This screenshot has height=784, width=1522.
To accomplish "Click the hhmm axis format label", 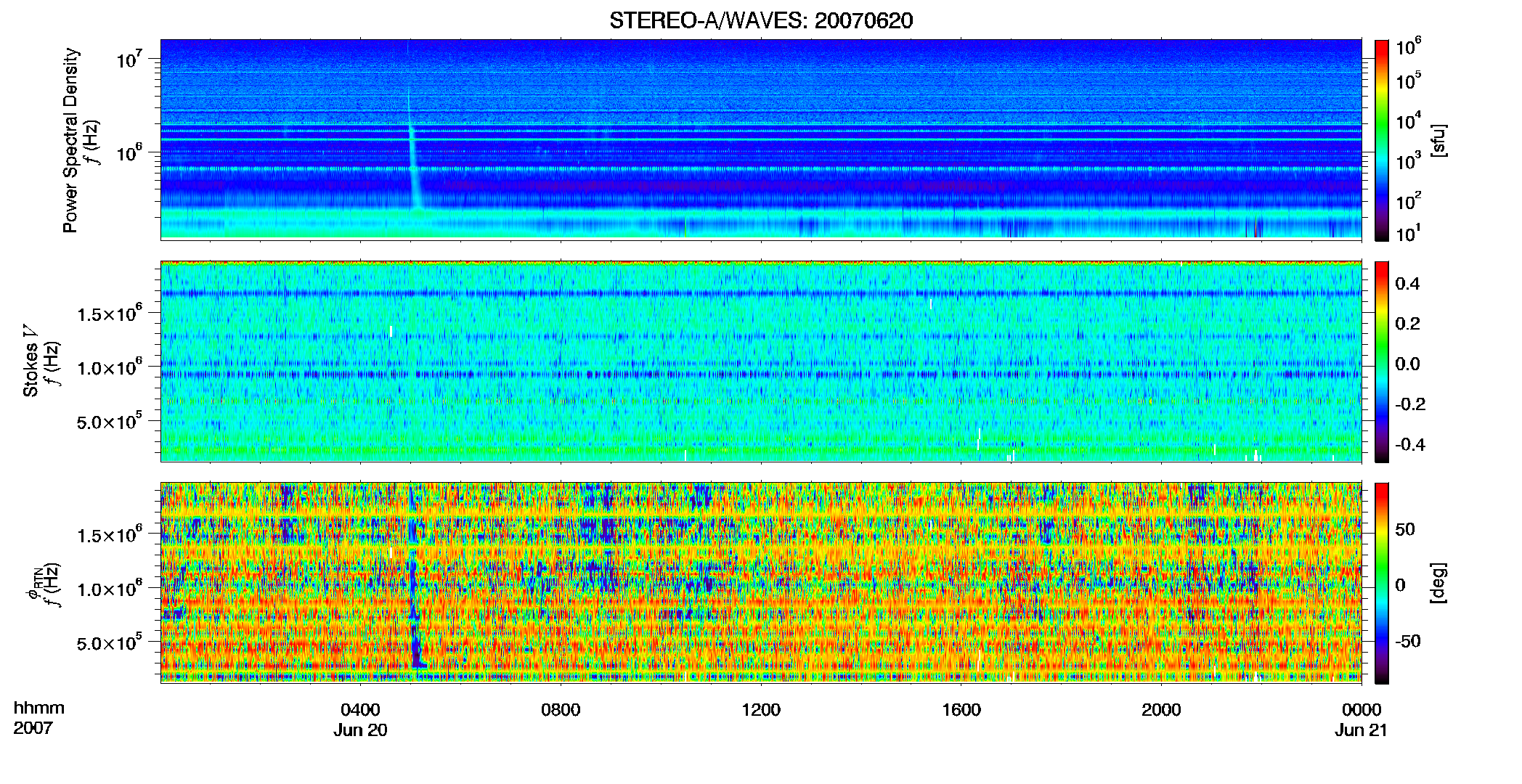I will [39, 709].
